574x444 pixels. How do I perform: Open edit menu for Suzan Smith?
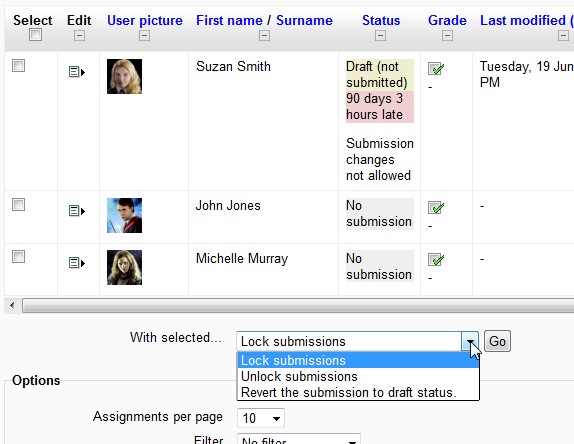(77, 72)
